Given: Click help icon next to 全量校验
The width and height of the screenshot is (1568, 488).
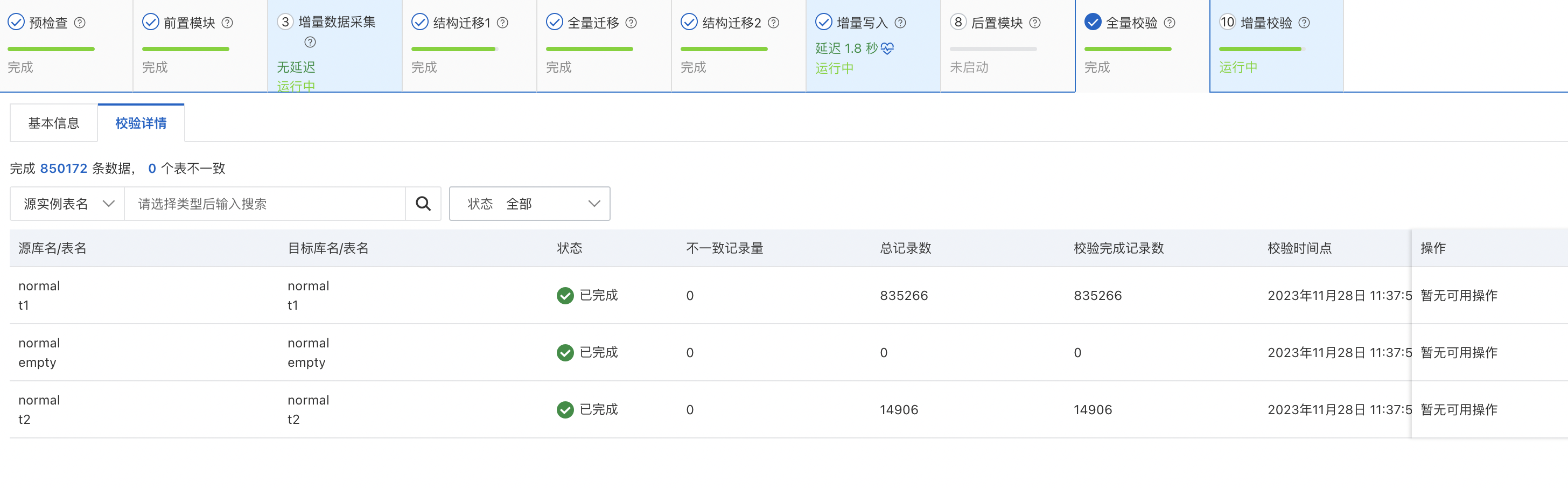Looking at the screenshot, I should (1170, 23).
